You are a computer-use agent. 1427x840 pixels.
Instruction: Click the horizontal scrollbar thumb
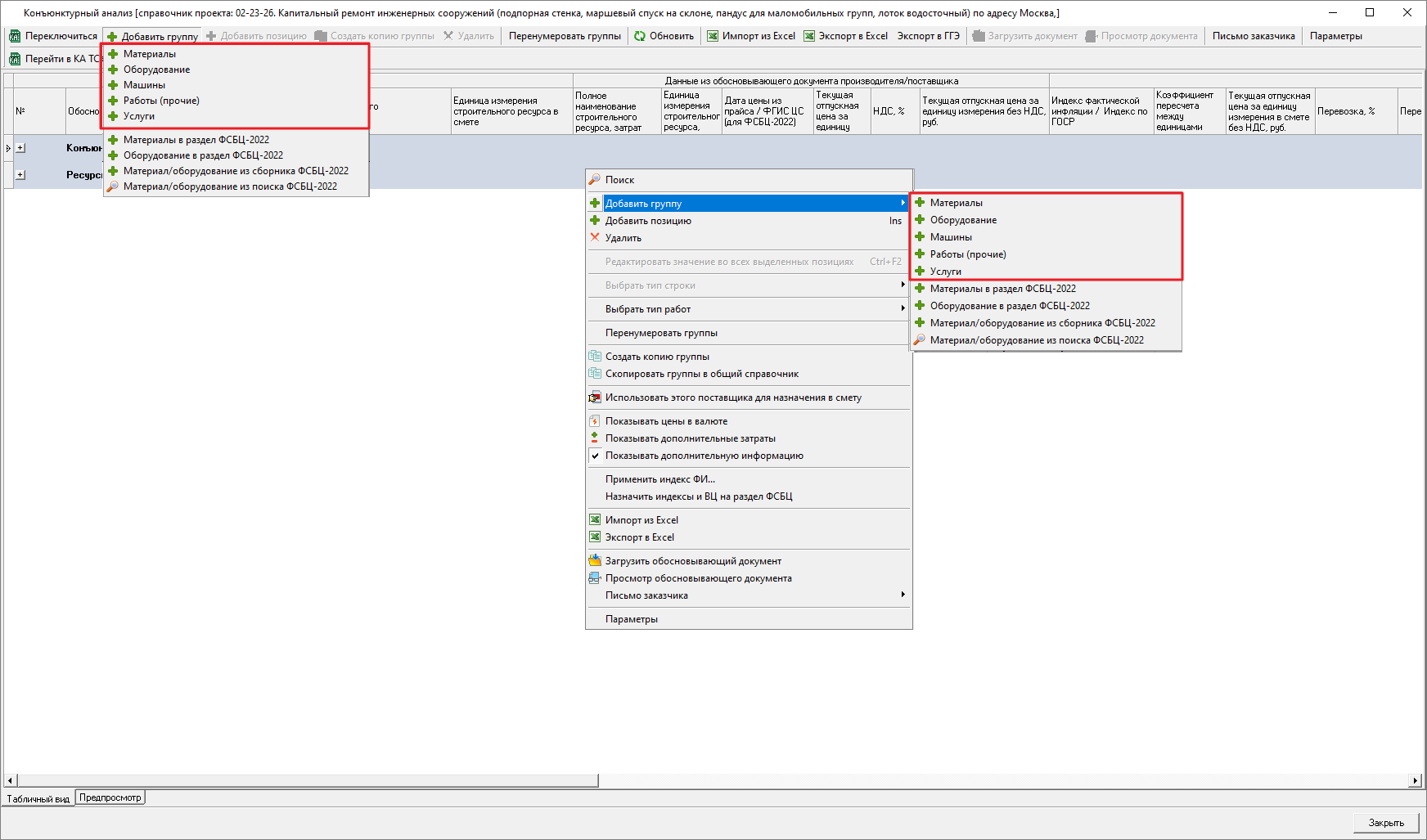pos(308,780)
